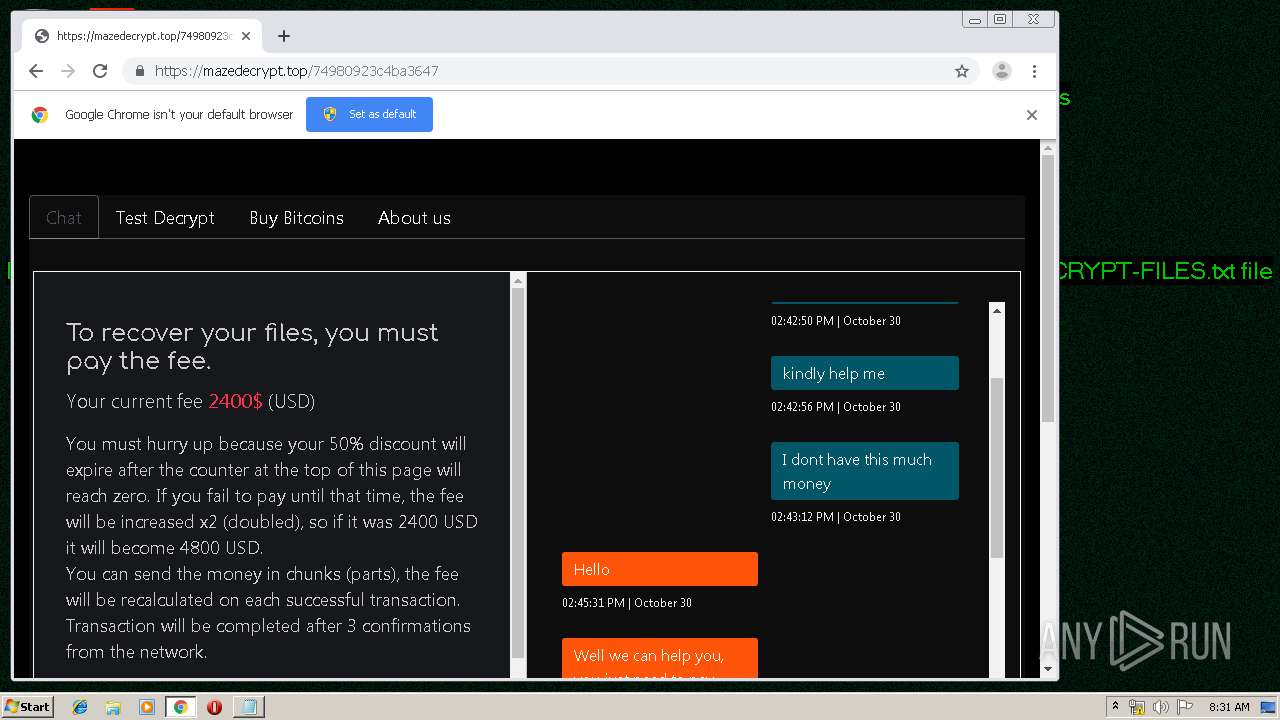Click the chat scrollbar up arrow
The width and height of the screenshot is (1280, 720).
[x=997, y=311]
